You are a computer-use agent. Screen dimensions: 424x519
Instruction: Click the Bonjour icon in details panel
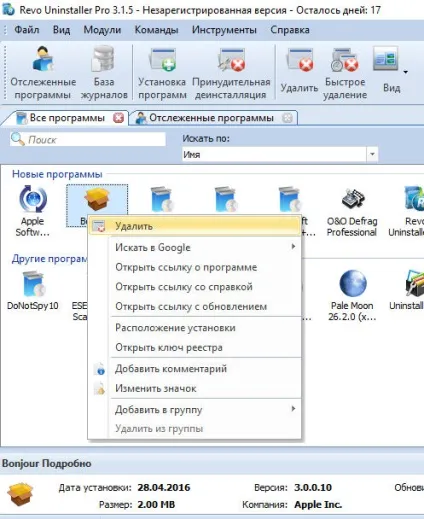[x=20, y=494]
